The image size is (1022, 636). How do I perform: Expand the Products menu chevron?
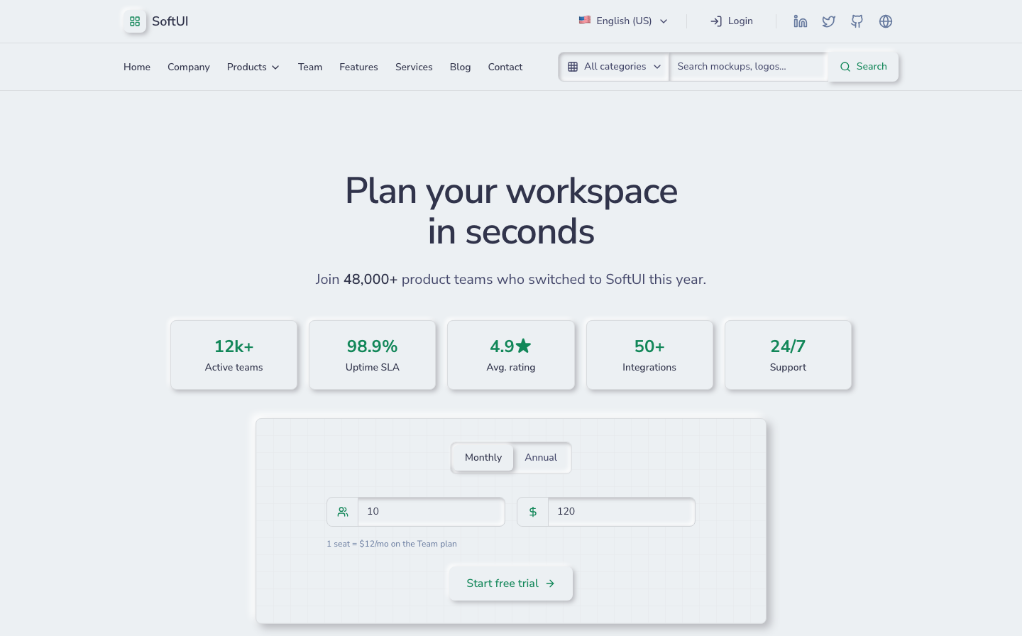point(275,67)
